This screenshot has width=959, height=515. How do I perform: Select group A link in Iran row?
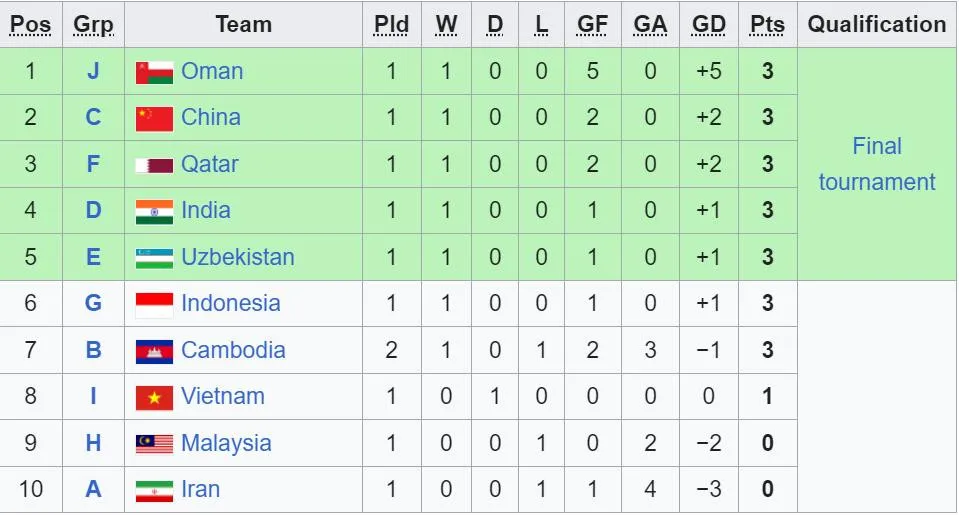(93, 490)
